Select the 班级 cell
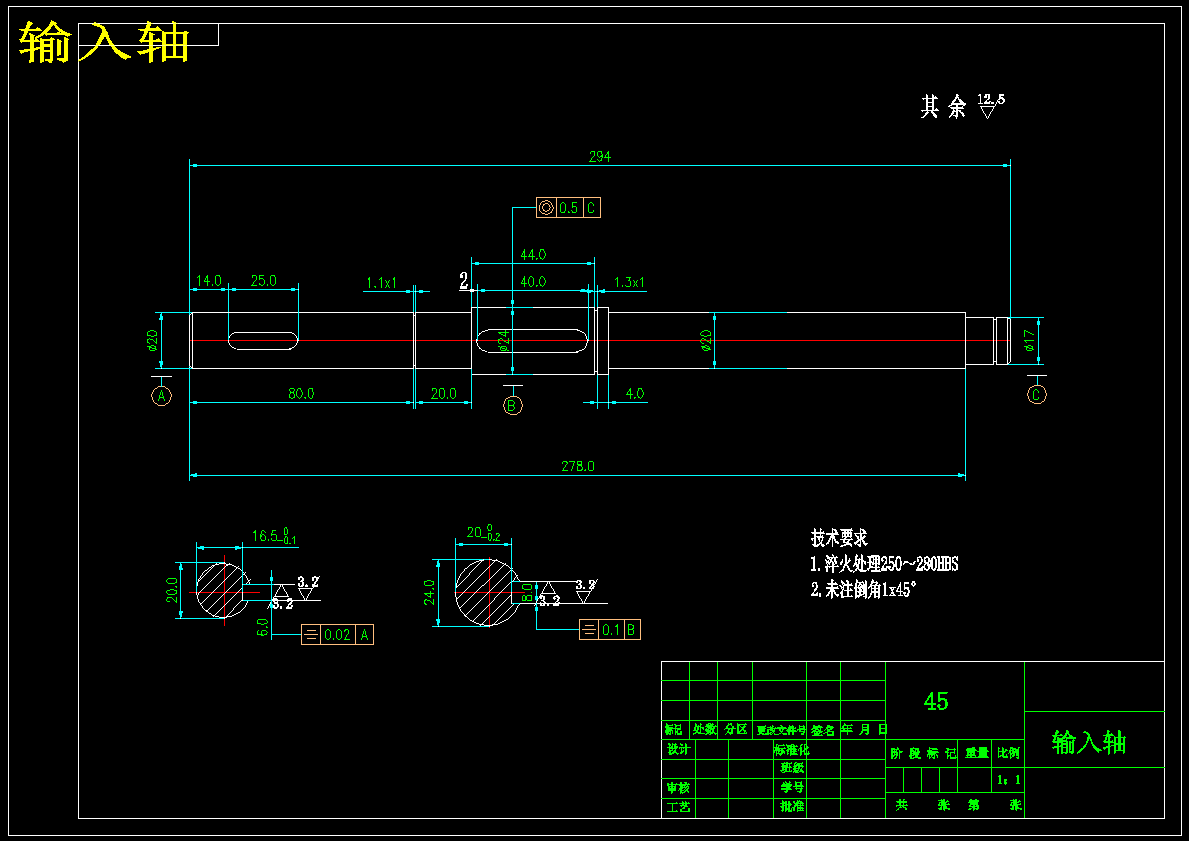1189x841 pixels. (x=792, y=768)
